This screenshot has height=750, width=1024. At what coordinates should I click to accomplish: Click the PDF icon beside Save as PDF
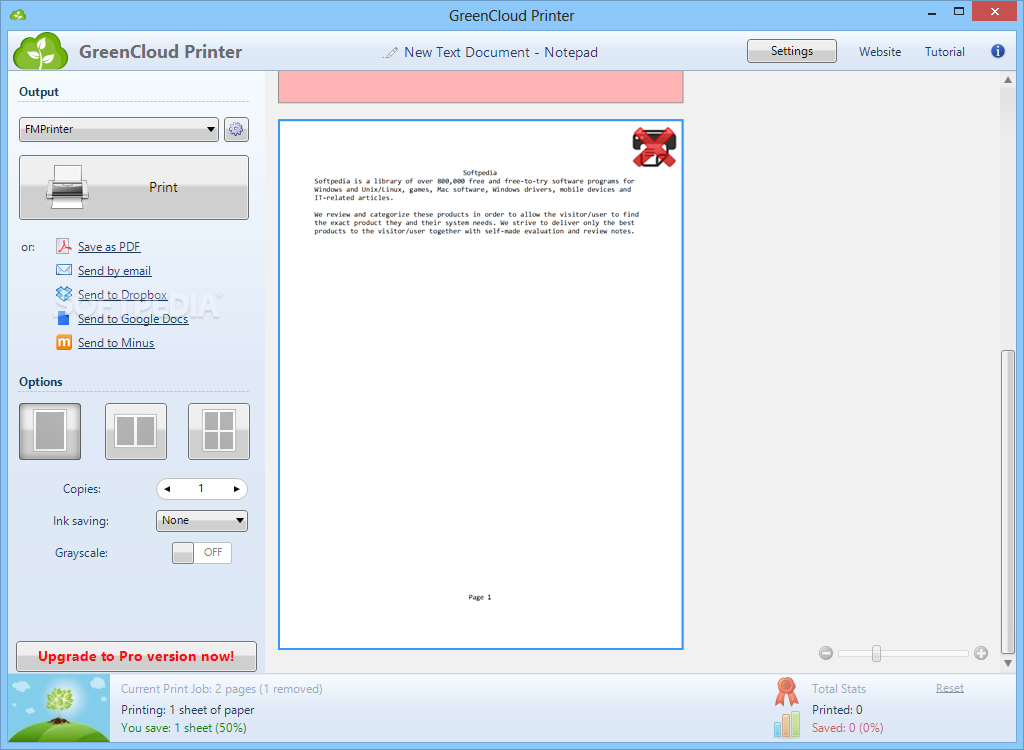(x=63, y=246)
